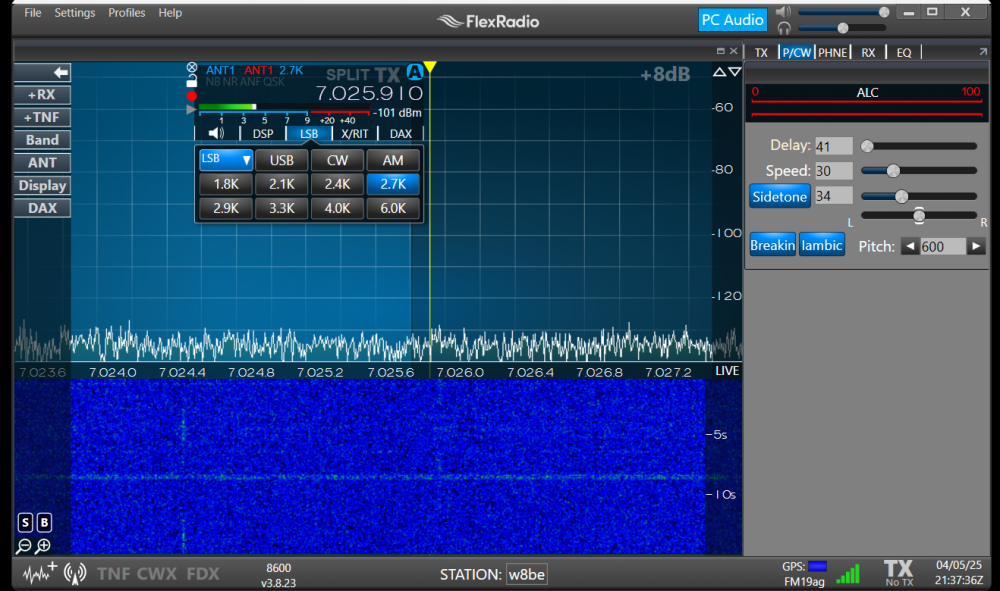Viewport: 1000px width, 591px height.
Task: Add a panadapter with waveform plus icon
Action: click(40, 573)
